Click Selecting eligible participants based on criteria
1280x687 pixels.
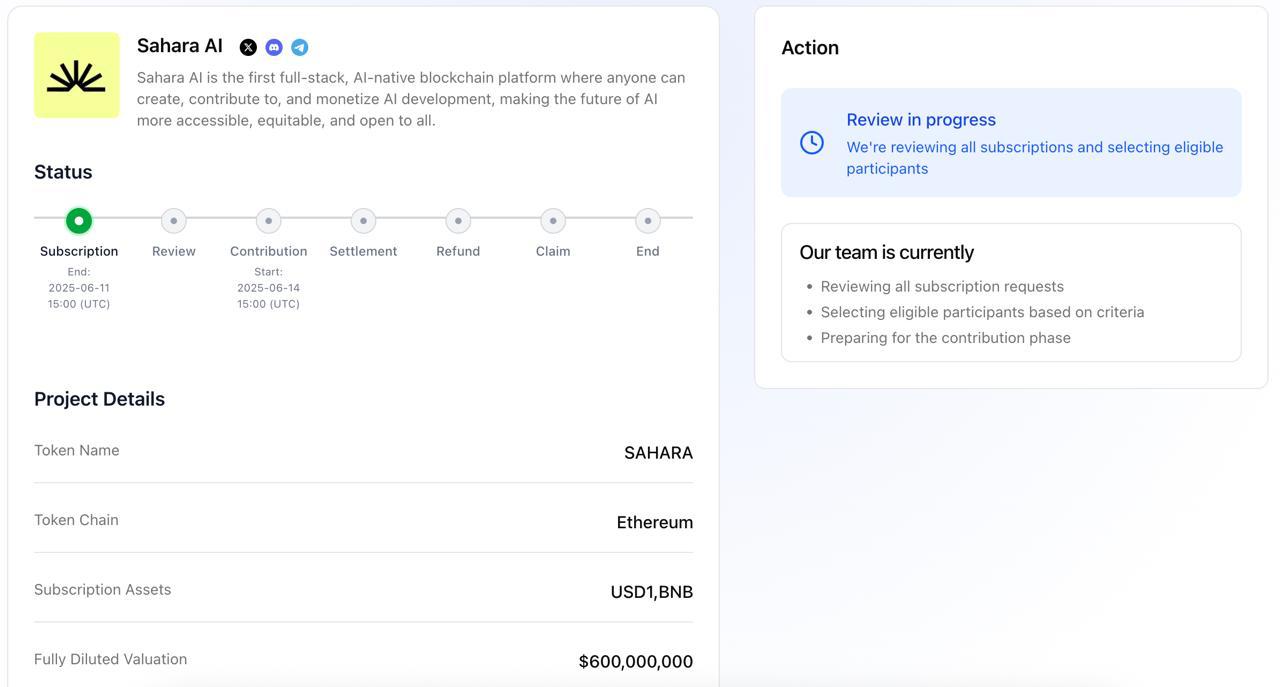coord(982,312)
